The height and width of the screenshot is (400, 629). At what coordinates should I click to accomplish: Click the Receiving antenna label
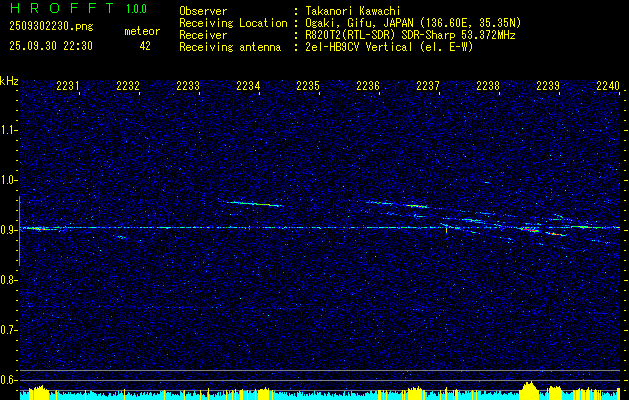pos(230,47)
